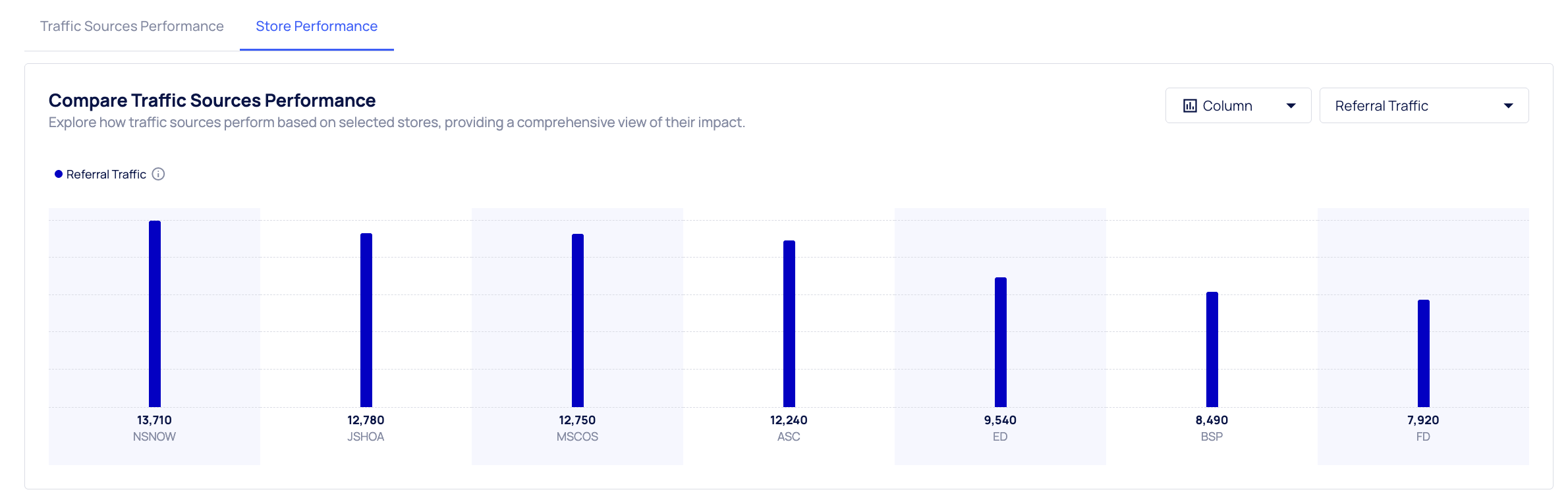Switch to Traffic Sources Performance tab
Image resolution: width=1568 pixels, height=498 pixels.
coord(132,26)
